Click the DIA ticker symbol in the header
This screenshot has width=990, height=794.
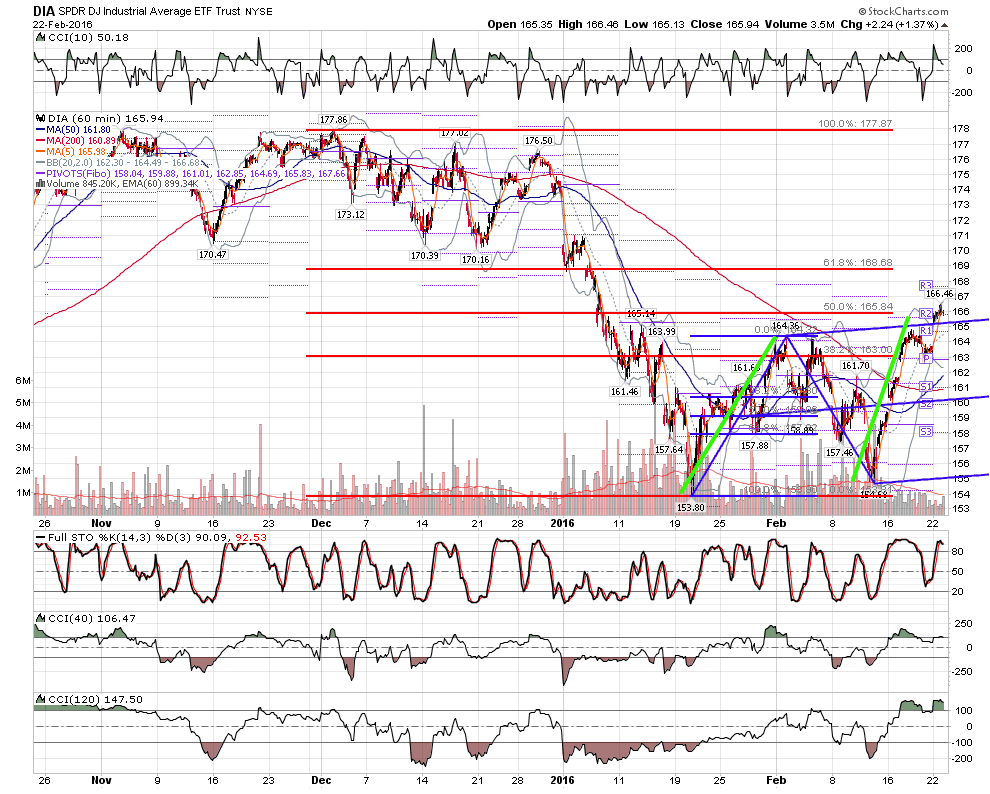point(44,11)
